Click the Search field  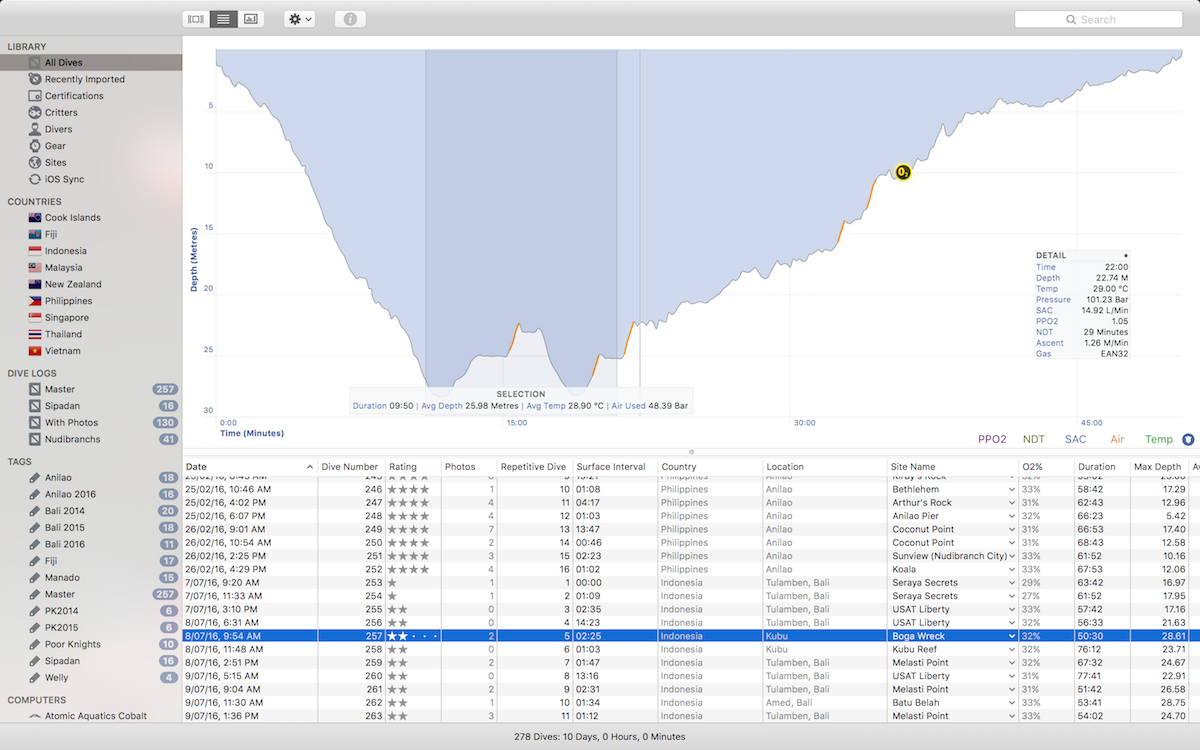1098,19
